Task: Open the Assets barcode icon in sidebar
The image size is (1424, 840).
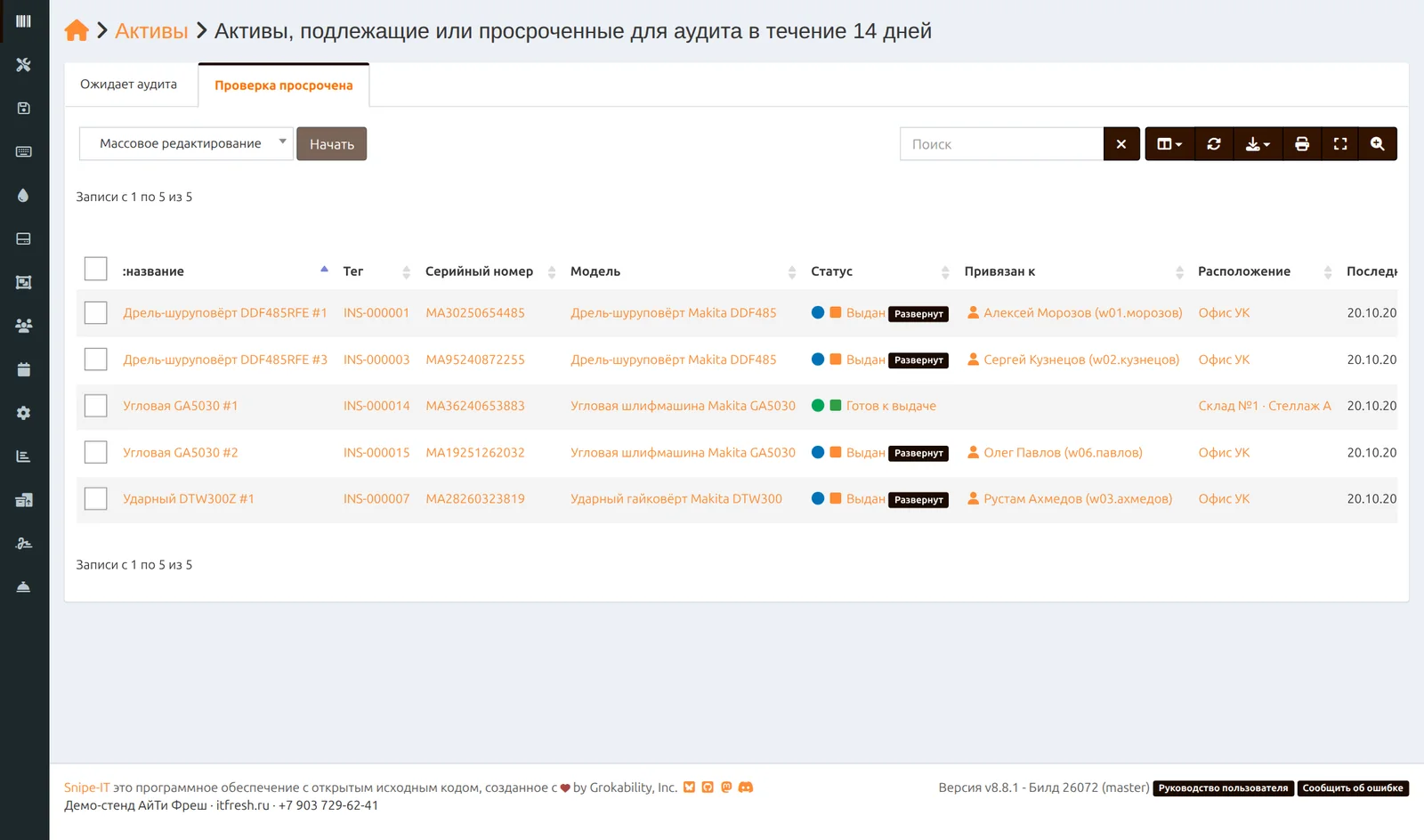Action: 24,20
